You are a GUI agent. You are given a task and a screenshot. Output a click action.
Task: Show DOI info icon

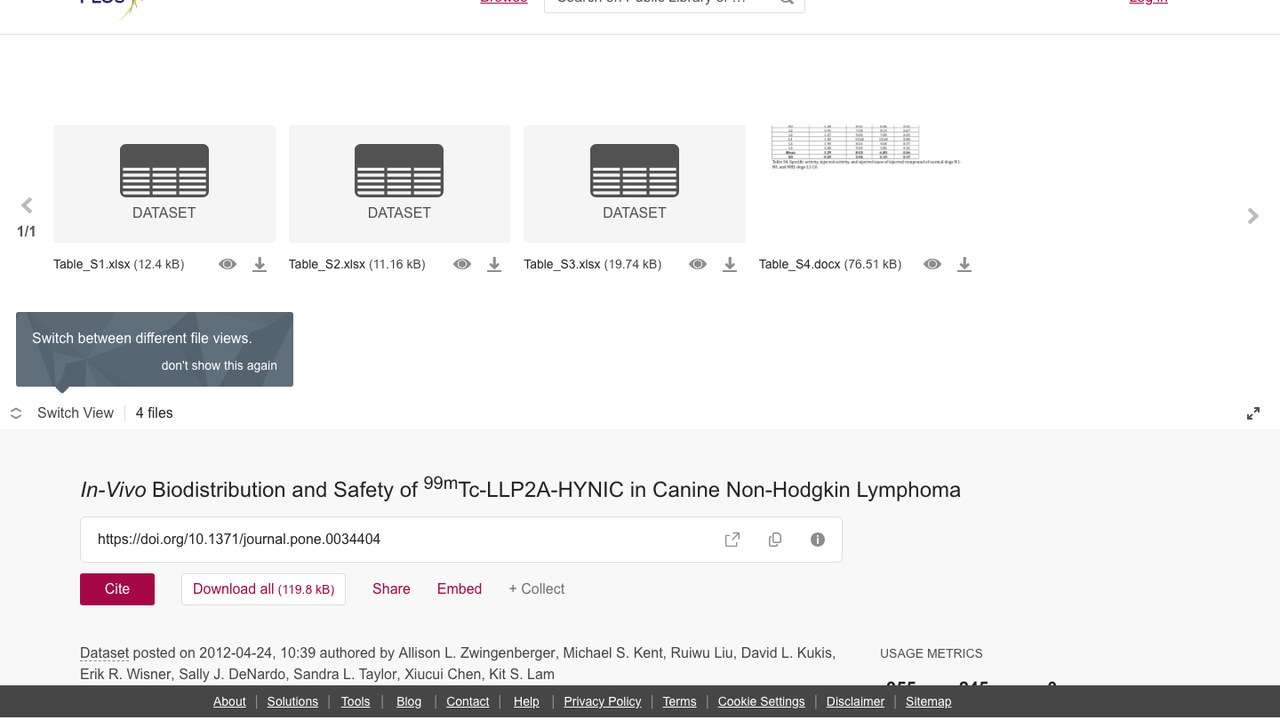(817, 540)
